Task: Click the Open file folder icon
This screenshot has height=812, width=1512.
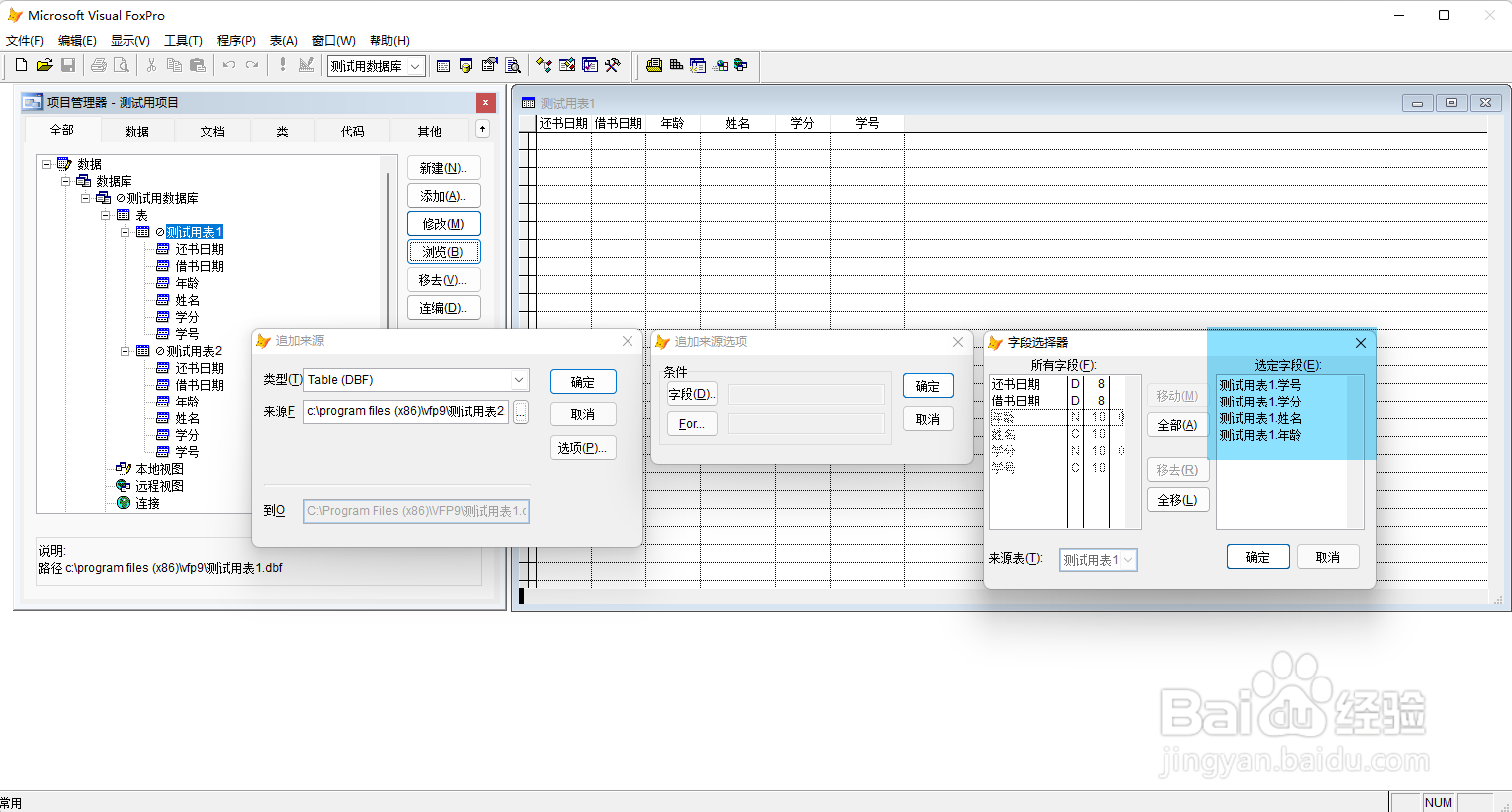Action: 44,65
